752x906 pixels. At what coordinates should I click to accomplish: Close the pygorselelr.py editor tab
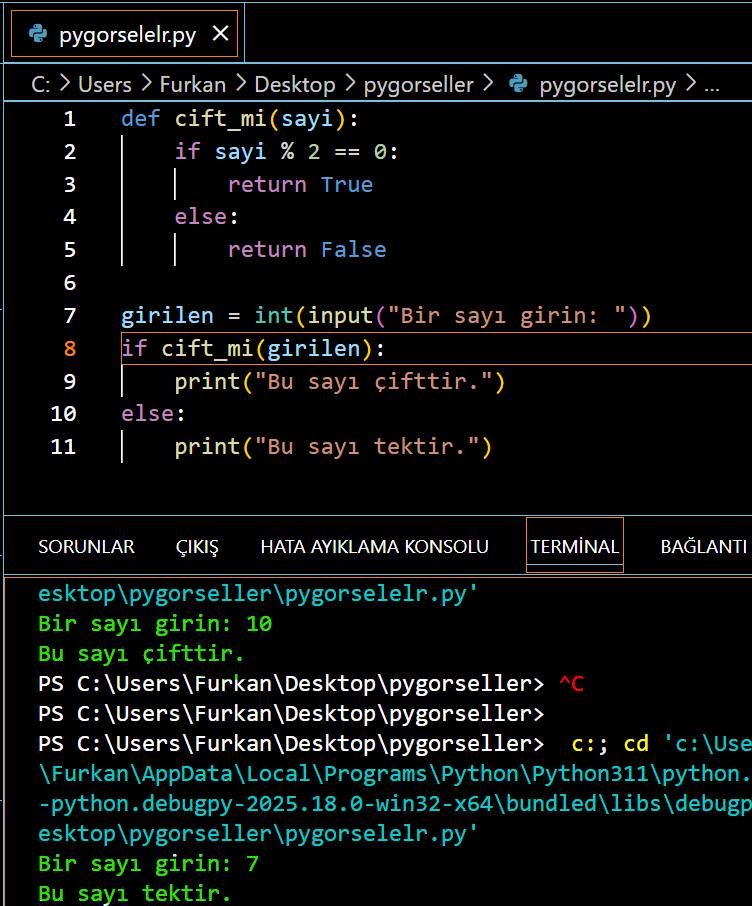[x=220, y=35]
